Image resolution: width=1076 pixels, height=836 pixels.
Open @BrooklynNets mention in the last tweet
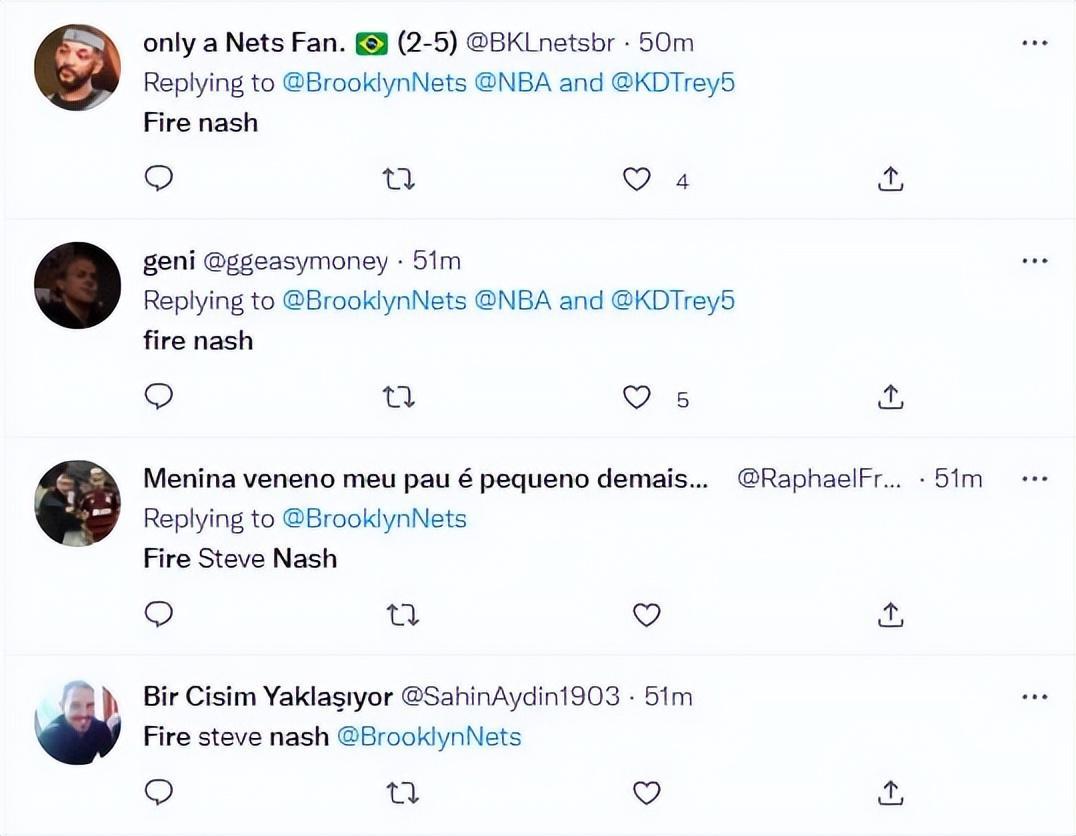[429, 737]
